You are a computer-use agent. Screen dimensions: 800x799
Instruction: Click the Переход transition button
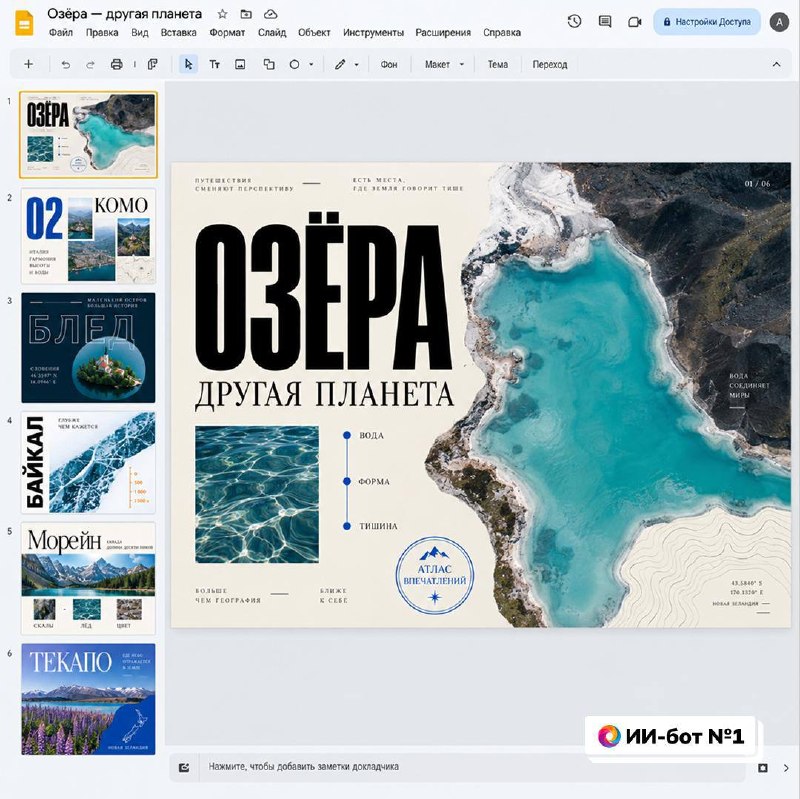pos(549,64)
